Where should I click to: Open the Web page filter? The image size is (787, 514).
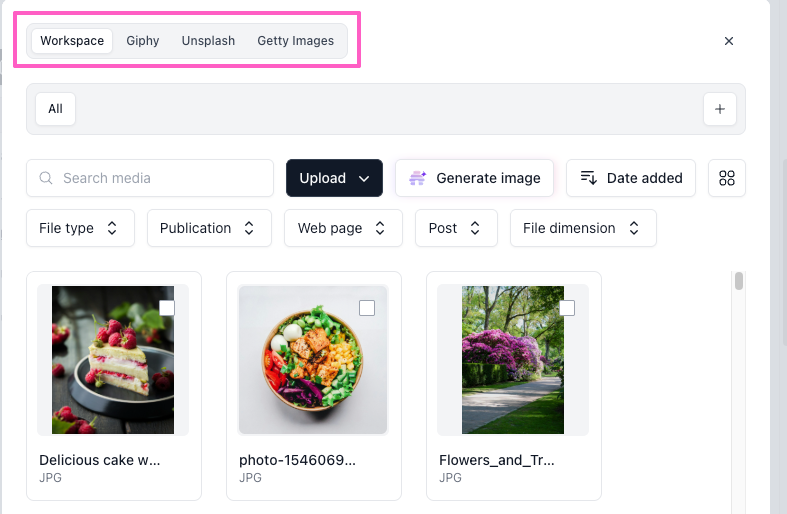(x=342, y=228)
